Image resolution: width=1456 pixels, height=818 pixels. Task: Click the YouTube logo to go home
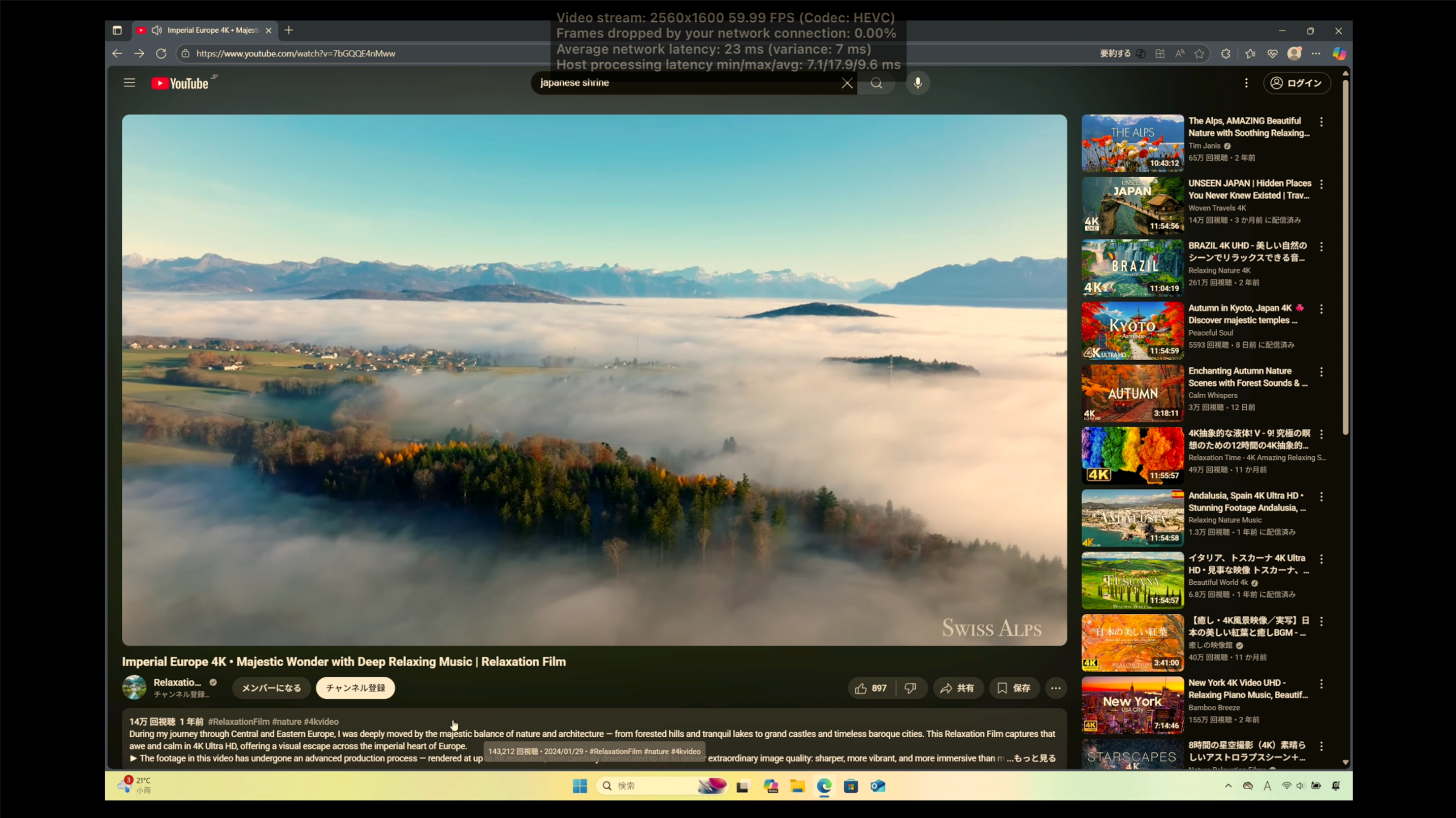click(180, 84)
